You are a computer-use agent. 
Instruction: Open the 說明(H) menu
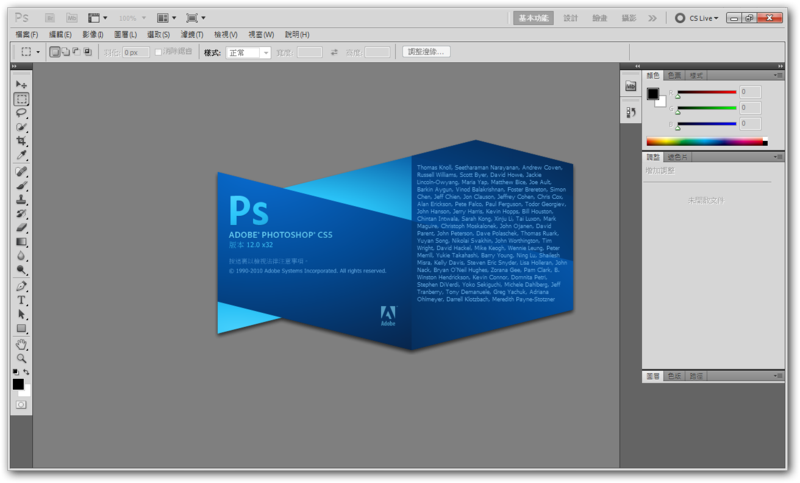[x=297, y=35]
